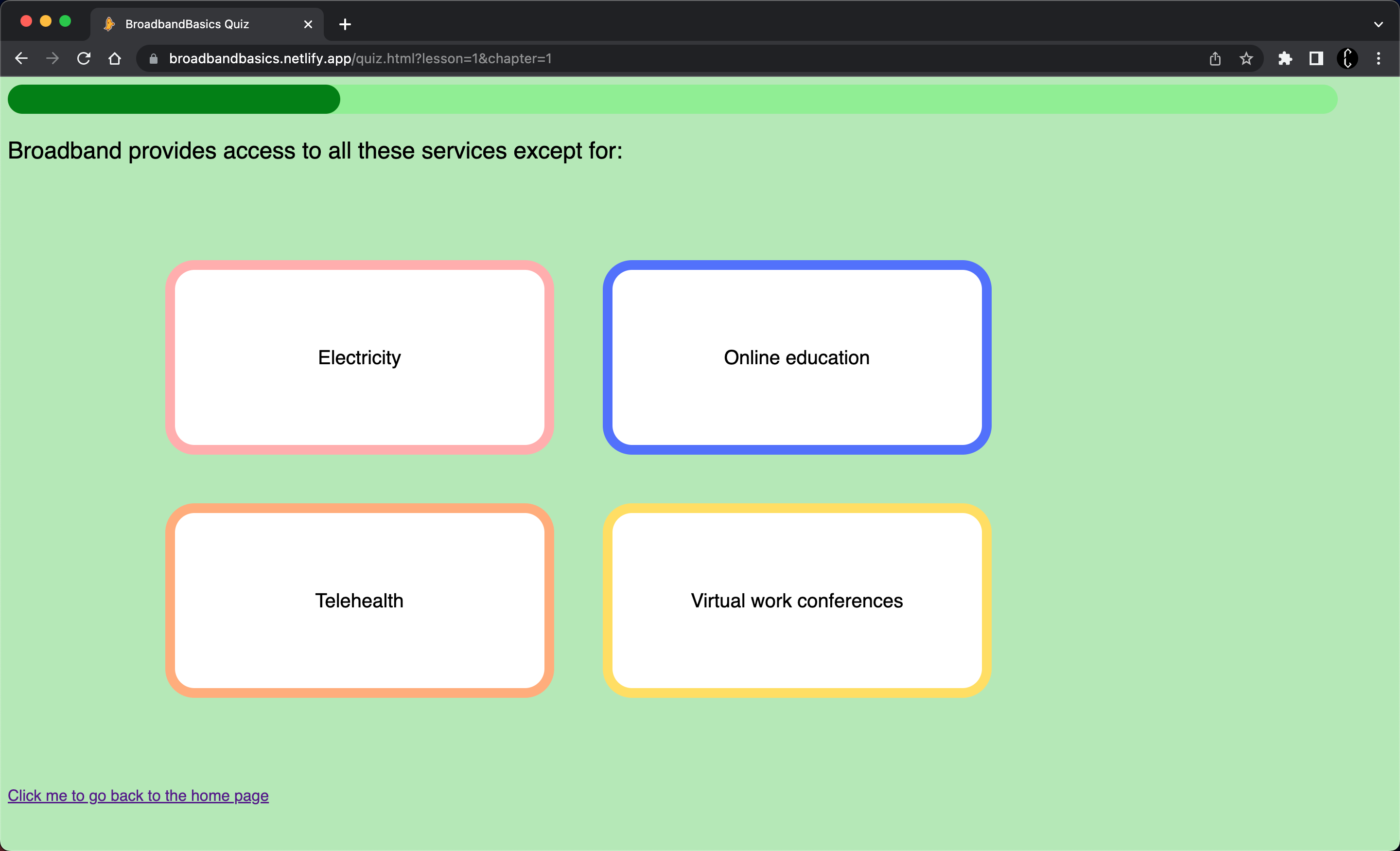The width and height of the screenshot is (1400, 851).
Task: Click the go back to home page link
Action: point(138,795)
